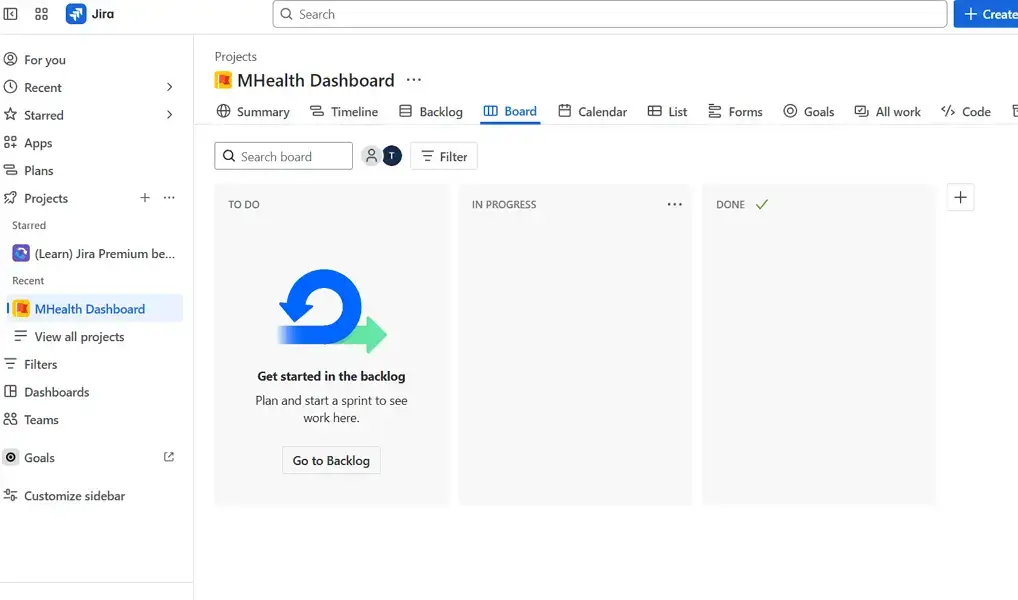Switch to the All work tab
Image resolution: width=1018 pixels, height=600 pixels.
click(888, 112)
